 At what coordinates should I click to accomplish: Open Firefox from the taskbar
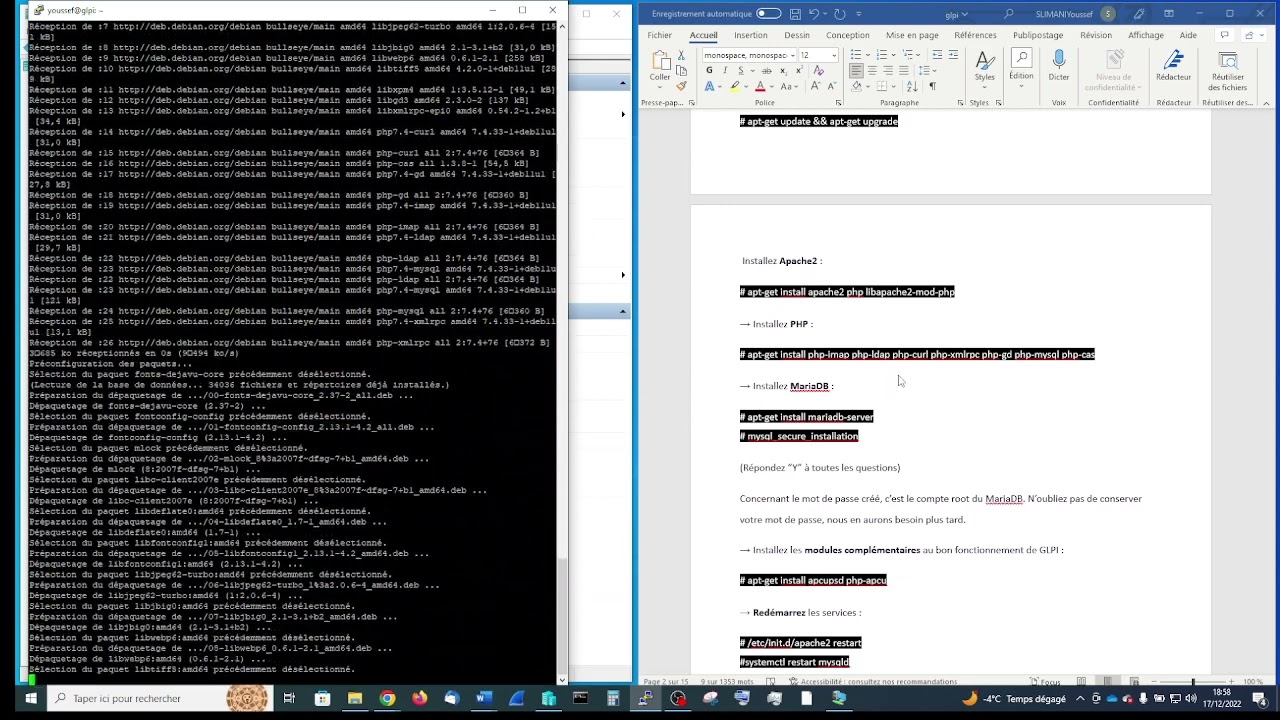tap(419, 698)
